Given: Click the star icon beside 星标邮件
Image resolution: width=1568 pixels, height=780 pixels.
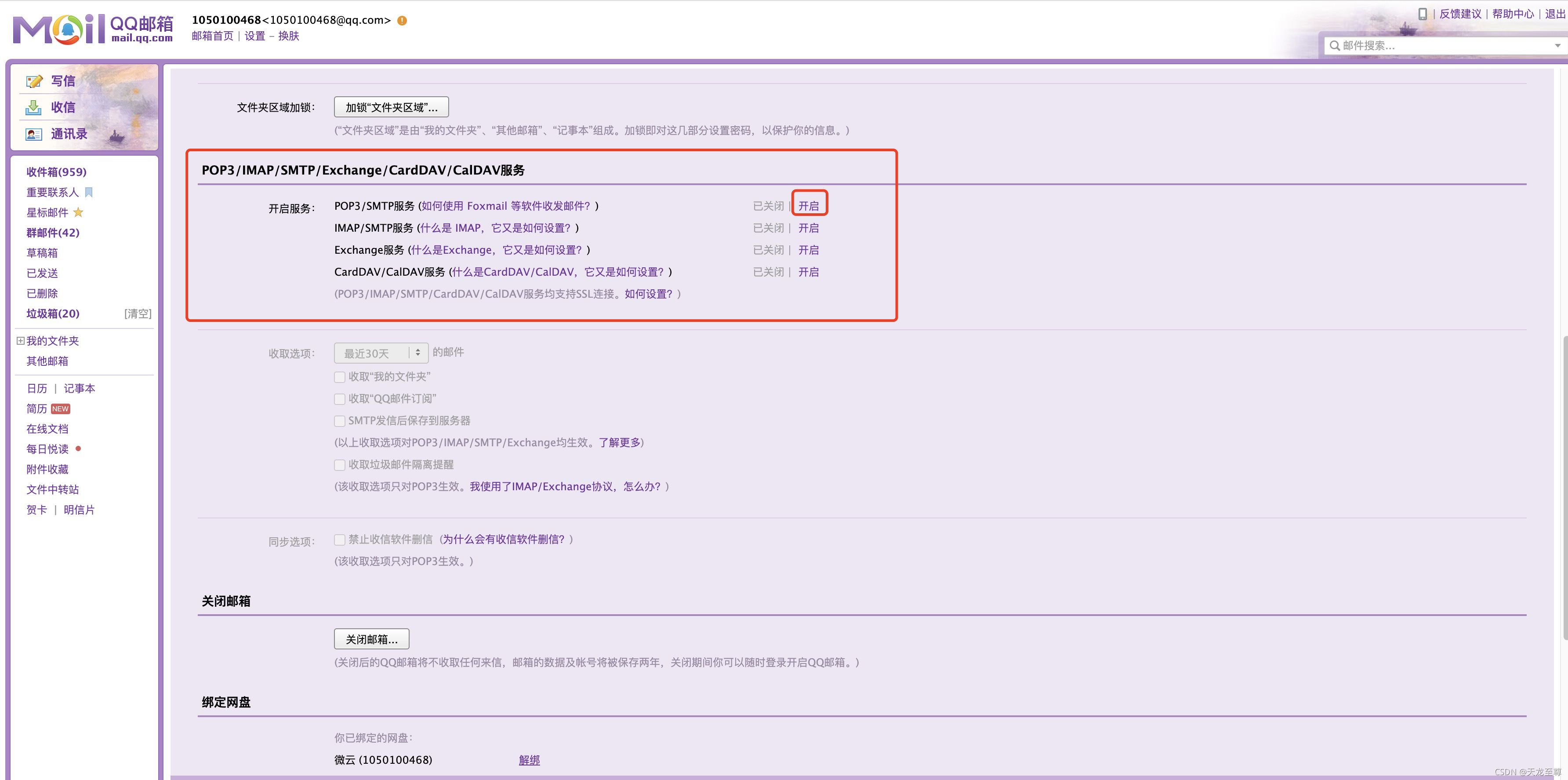Looking at the screenshot, I should [79, 212].
